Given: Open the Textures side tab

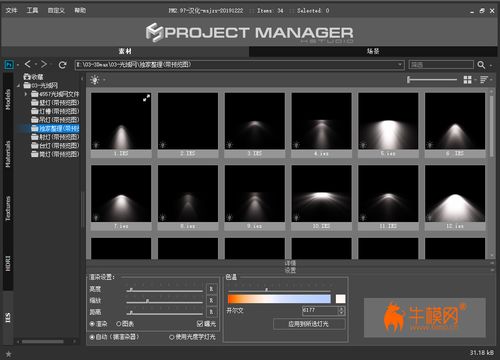Looking at the screenshot, I should click(x=8, y=208).
